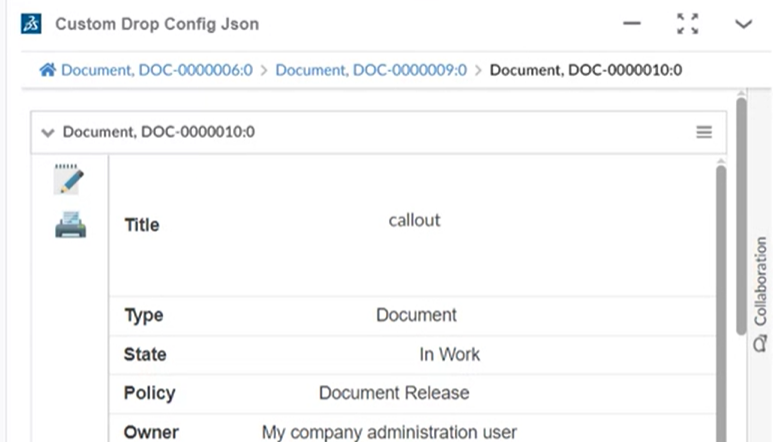The image size is (773, 442).
Task: Click the 3DS Dassault logo icon
Action: [31, 24]
